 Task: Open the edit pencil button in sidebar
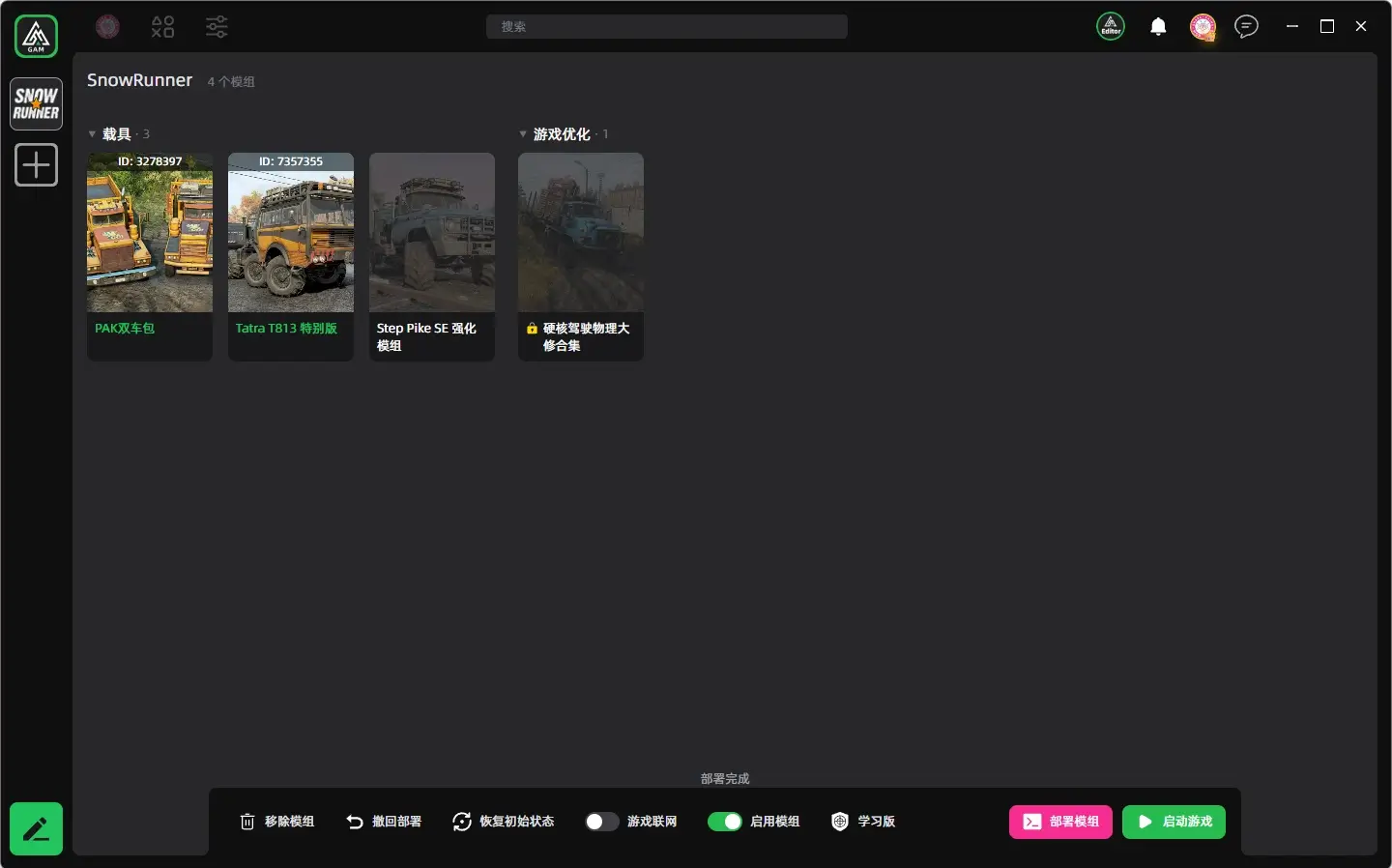(x=37, y=828)
